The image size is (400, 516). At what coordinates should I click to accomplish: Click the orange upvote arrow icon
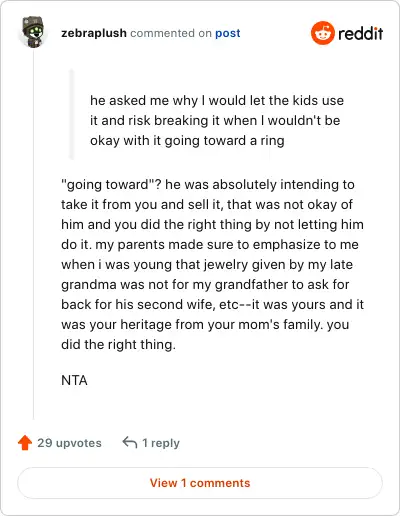pos(25,443)
